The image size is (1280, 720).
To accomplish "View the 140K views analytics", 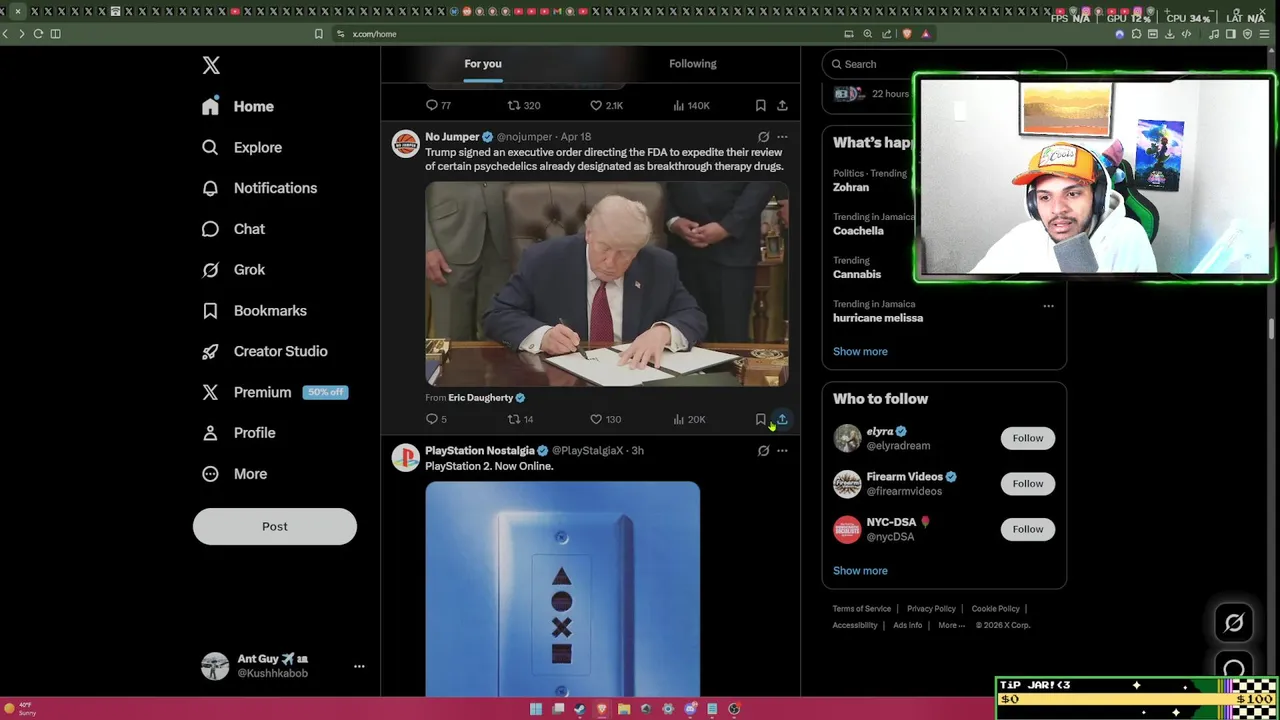I will (x=691, y=105).
